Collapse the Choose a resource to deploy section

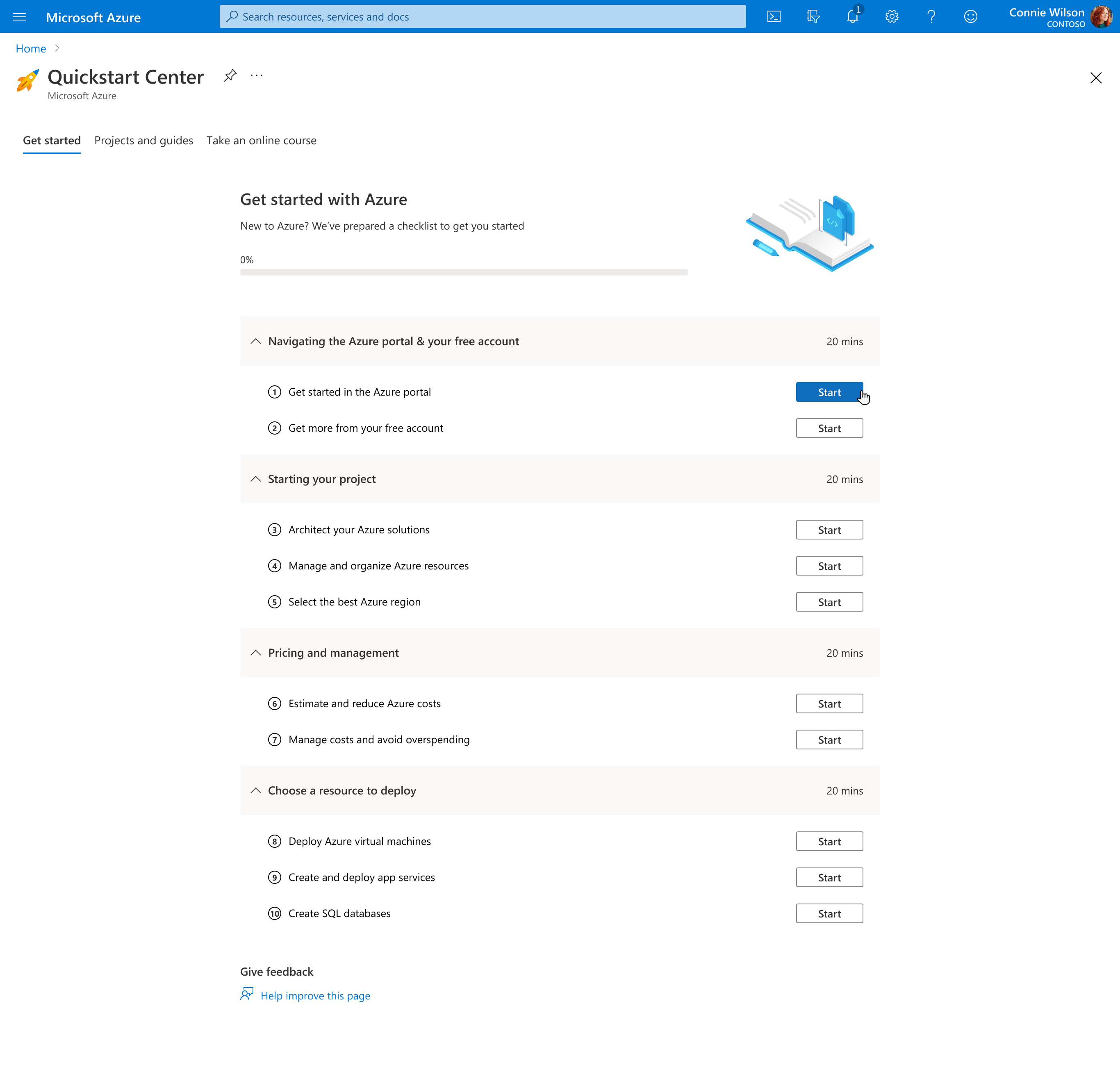tap(255, 790)
